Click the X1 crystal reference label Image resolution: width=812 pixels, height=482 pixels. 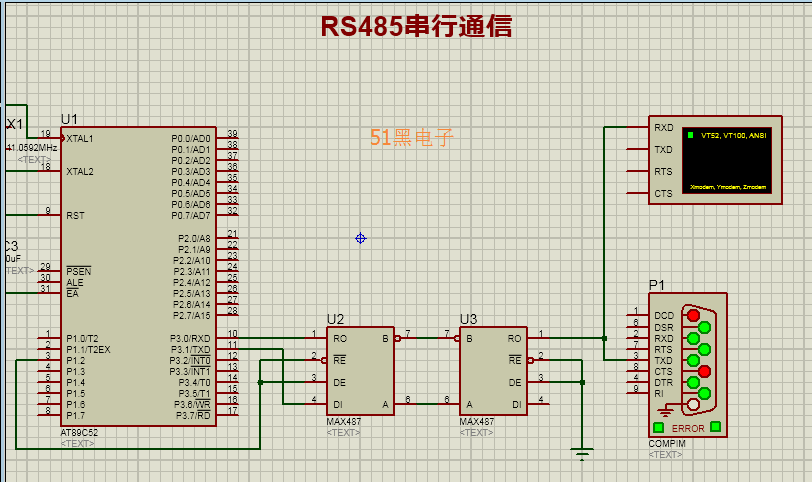coord(14,124)
